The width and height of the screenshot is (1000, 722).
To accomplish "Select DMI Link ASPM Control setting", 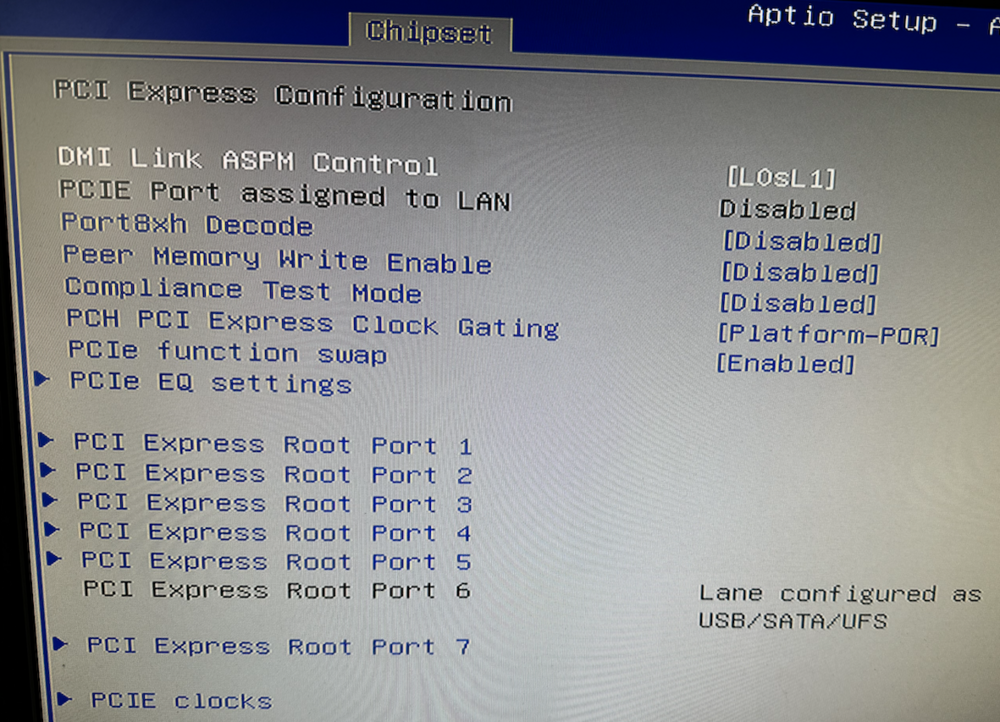I will click(247, 161).
